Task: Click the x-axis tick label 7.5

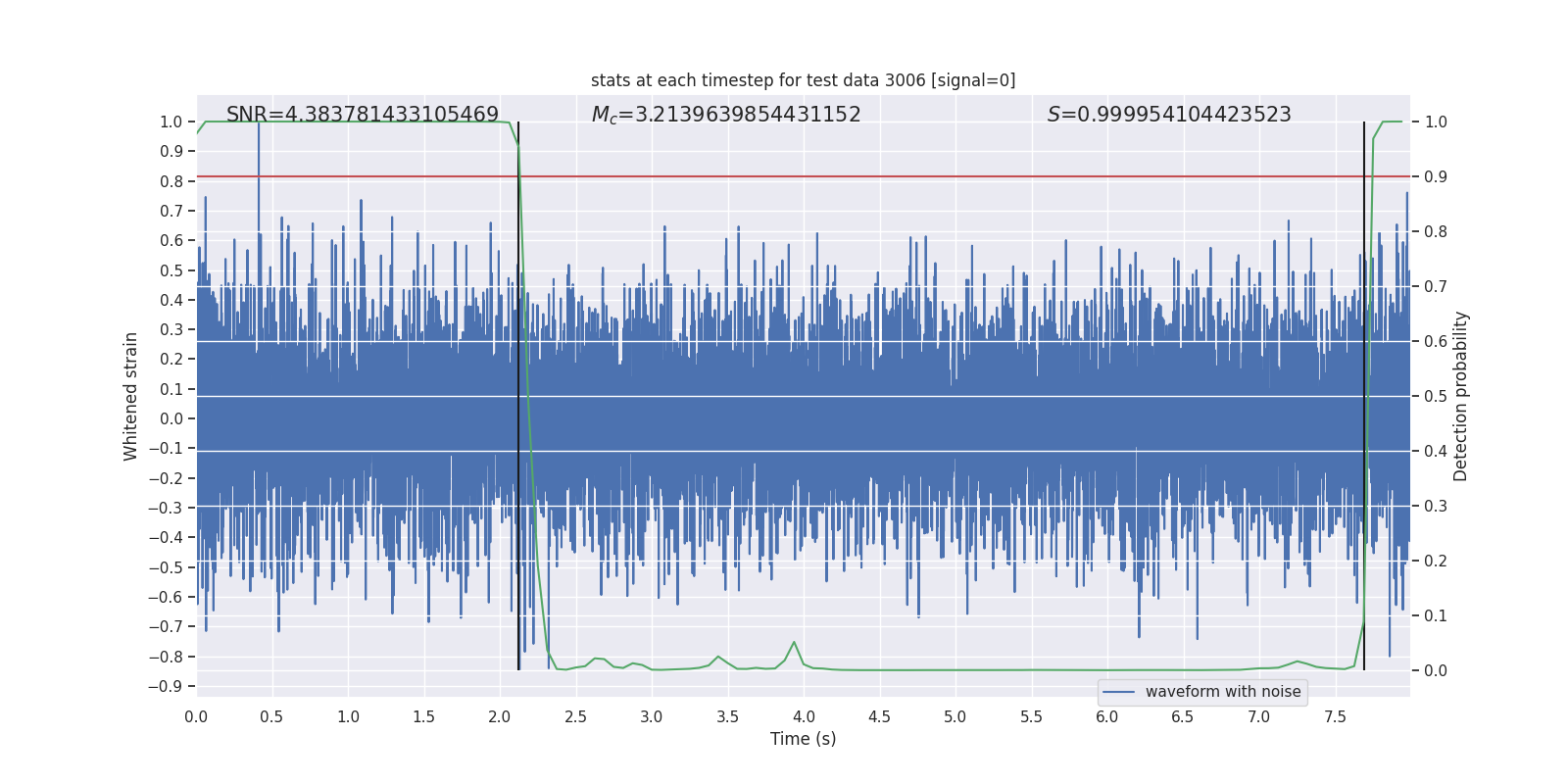Action: tap(1334, 716)
